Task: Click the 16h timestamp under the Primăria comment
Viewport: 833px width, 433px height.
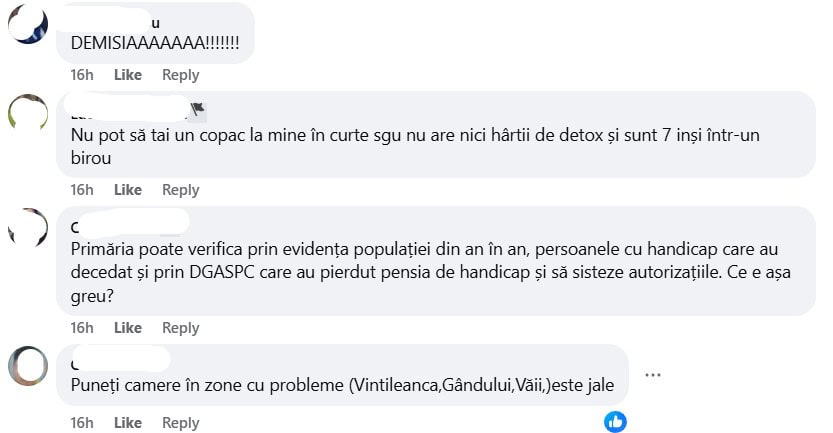Action: (x=82, y=328)
